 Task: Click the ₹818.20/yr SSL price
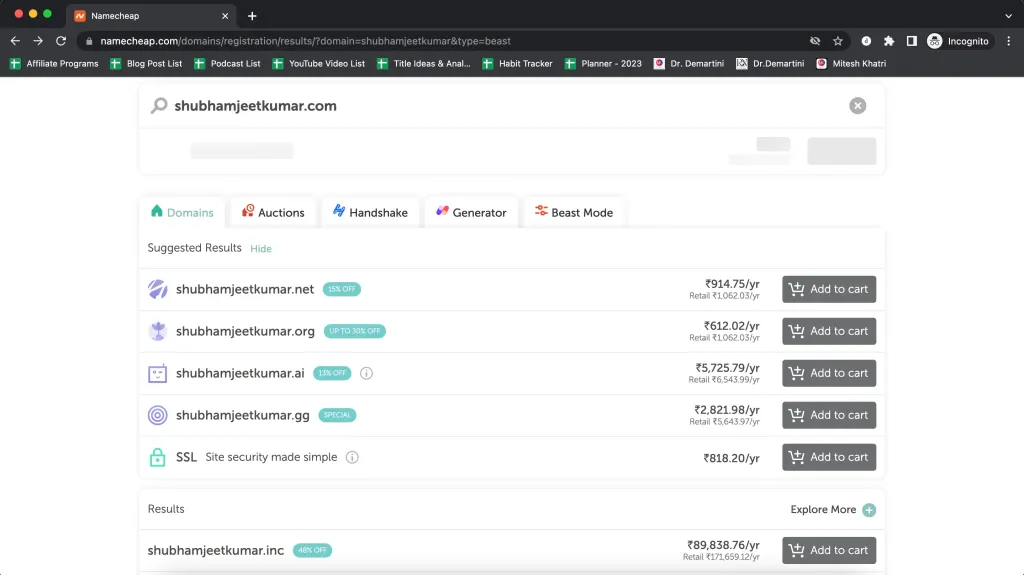coord(731,458)
